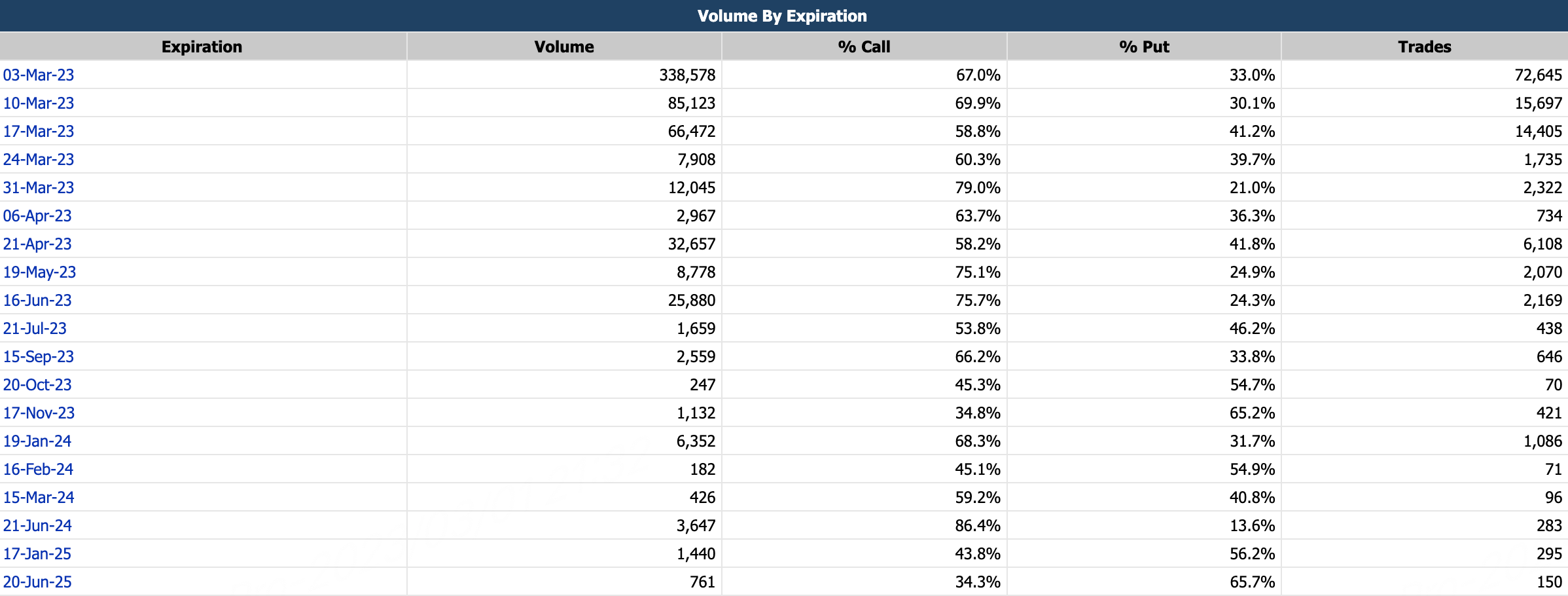The height and width of the screenshot is (596, 1568).
Task: Select the 19-May-23 expiration link
Action: (39, 272)
